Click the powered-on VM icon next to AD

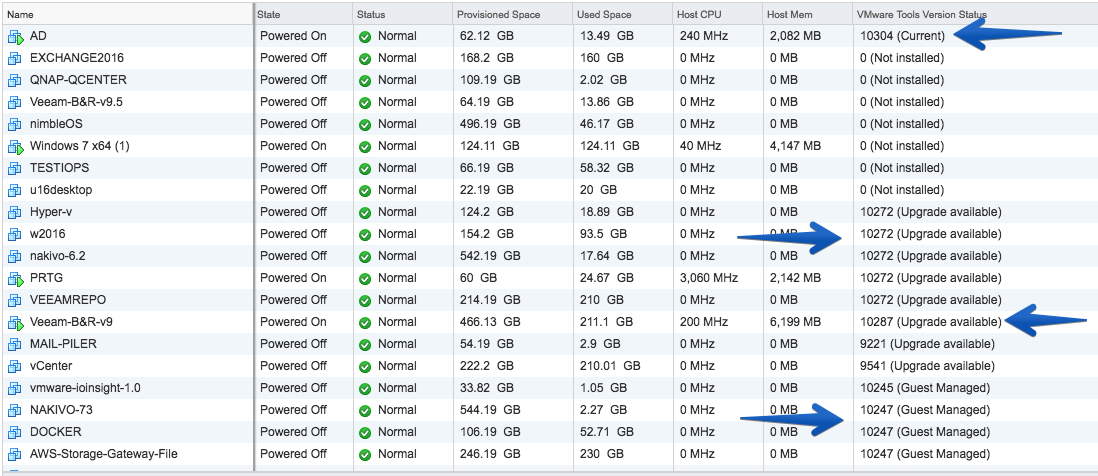(15, 36)
